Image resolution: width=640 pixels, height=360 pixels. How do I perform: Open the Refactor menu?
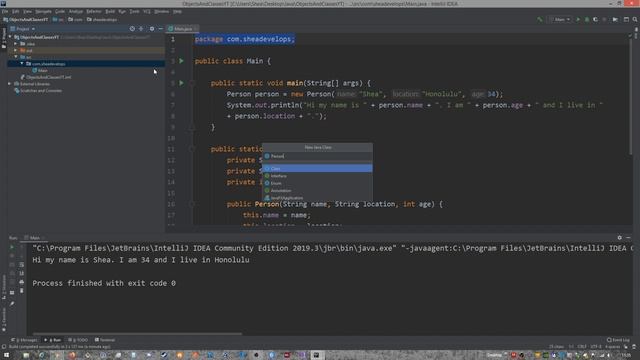point(93,11)
